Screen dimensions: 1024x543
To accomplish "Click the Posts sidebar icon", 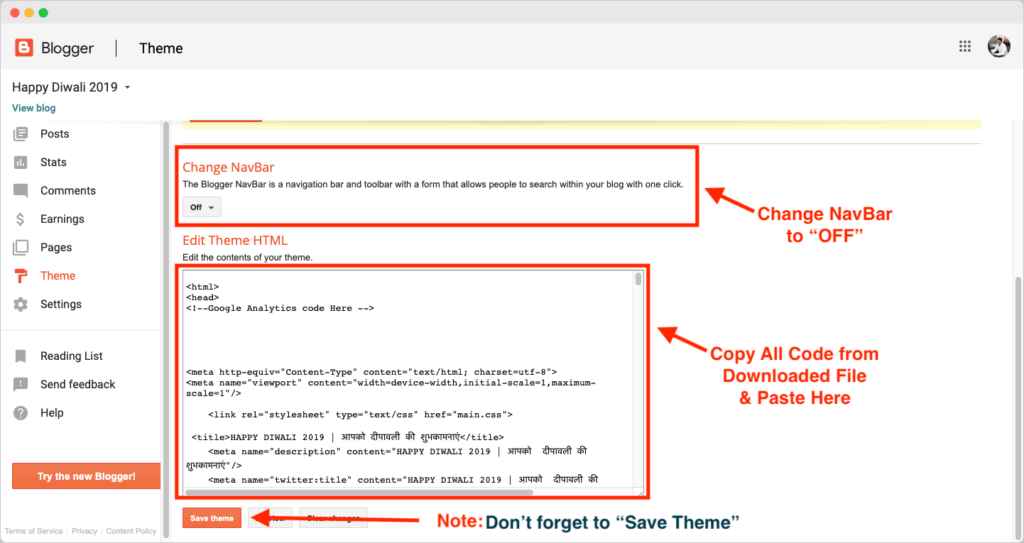I will (21, 134).
